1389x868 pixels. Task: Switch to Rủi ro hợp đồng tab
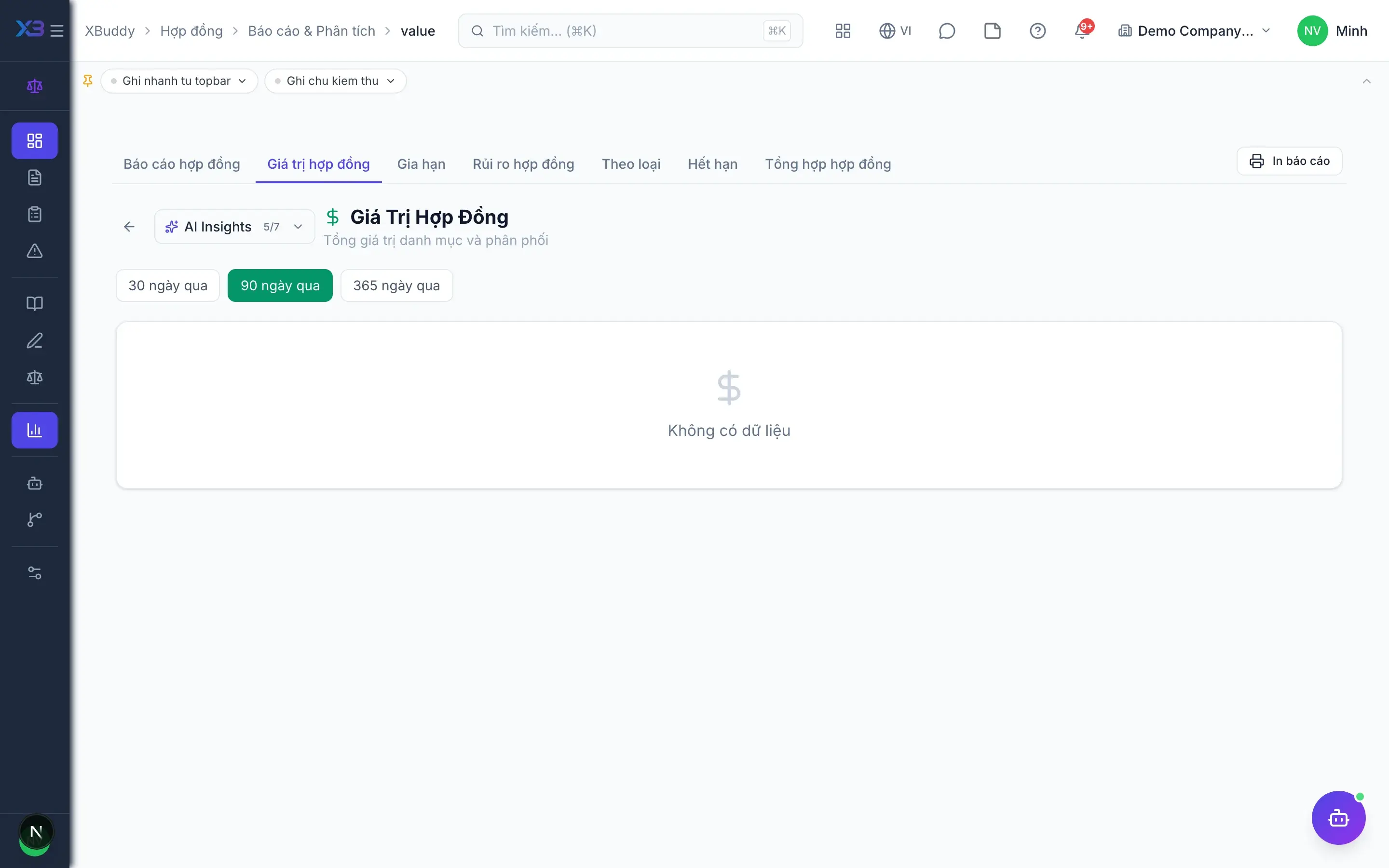523,164
